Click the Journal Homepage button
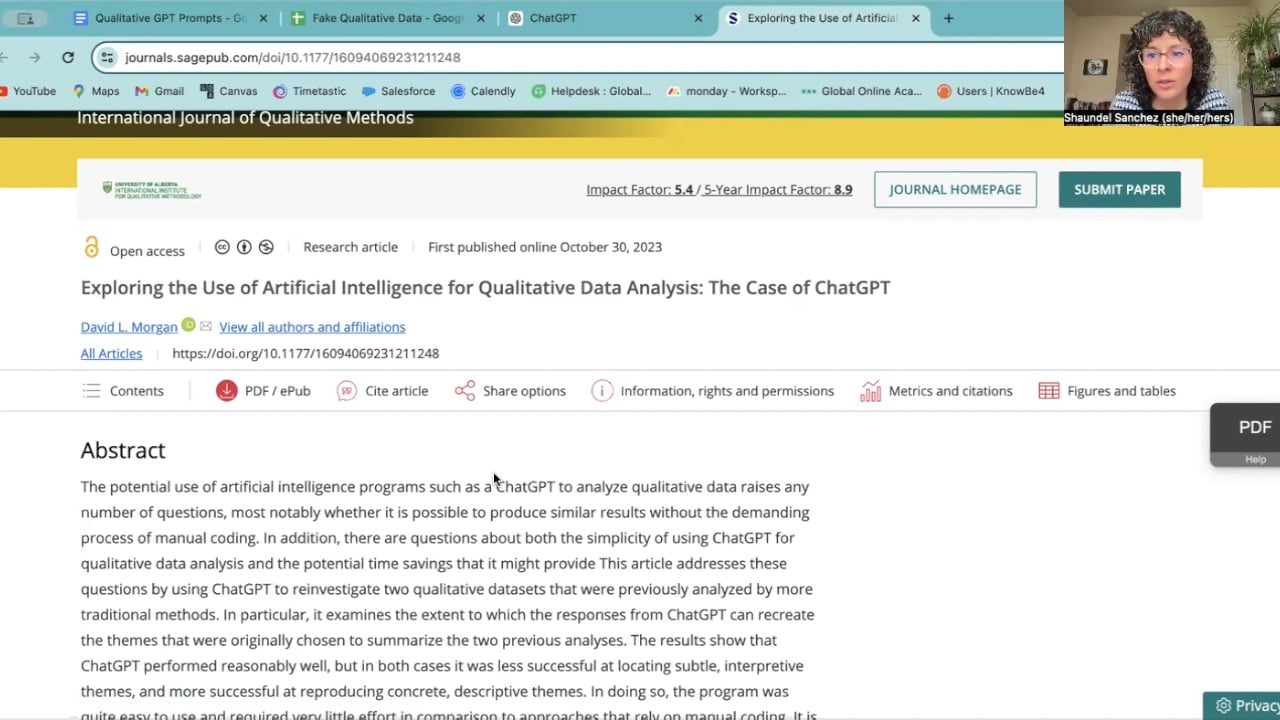 coord(955,189)
